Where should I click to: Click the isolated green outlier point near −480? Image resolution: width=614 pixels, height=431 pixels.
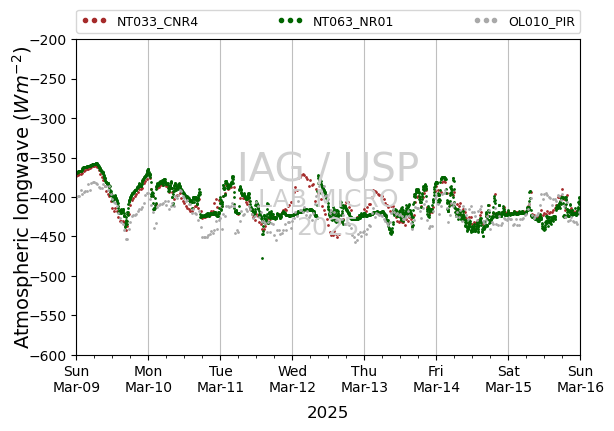pyautogui.click(x=262, y=258)
